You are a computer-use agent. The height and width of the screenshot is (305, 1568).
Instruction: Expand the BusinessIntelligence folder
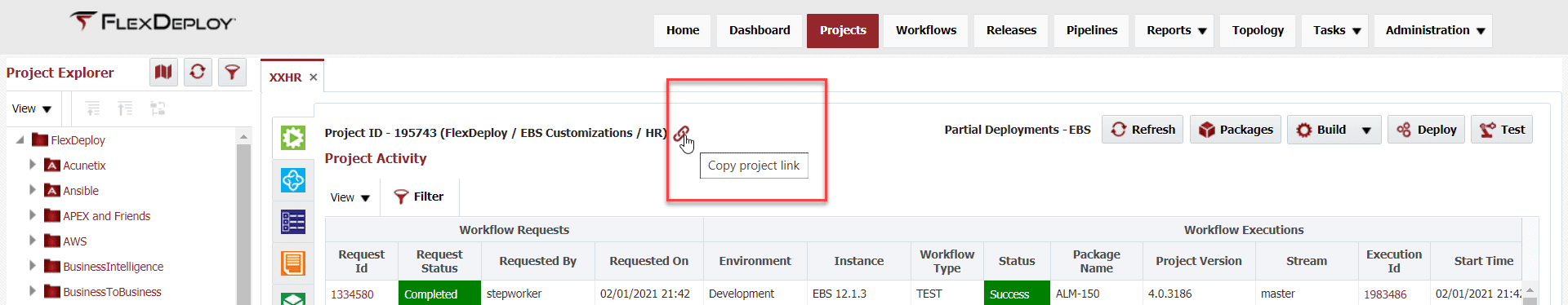[32, 266]
